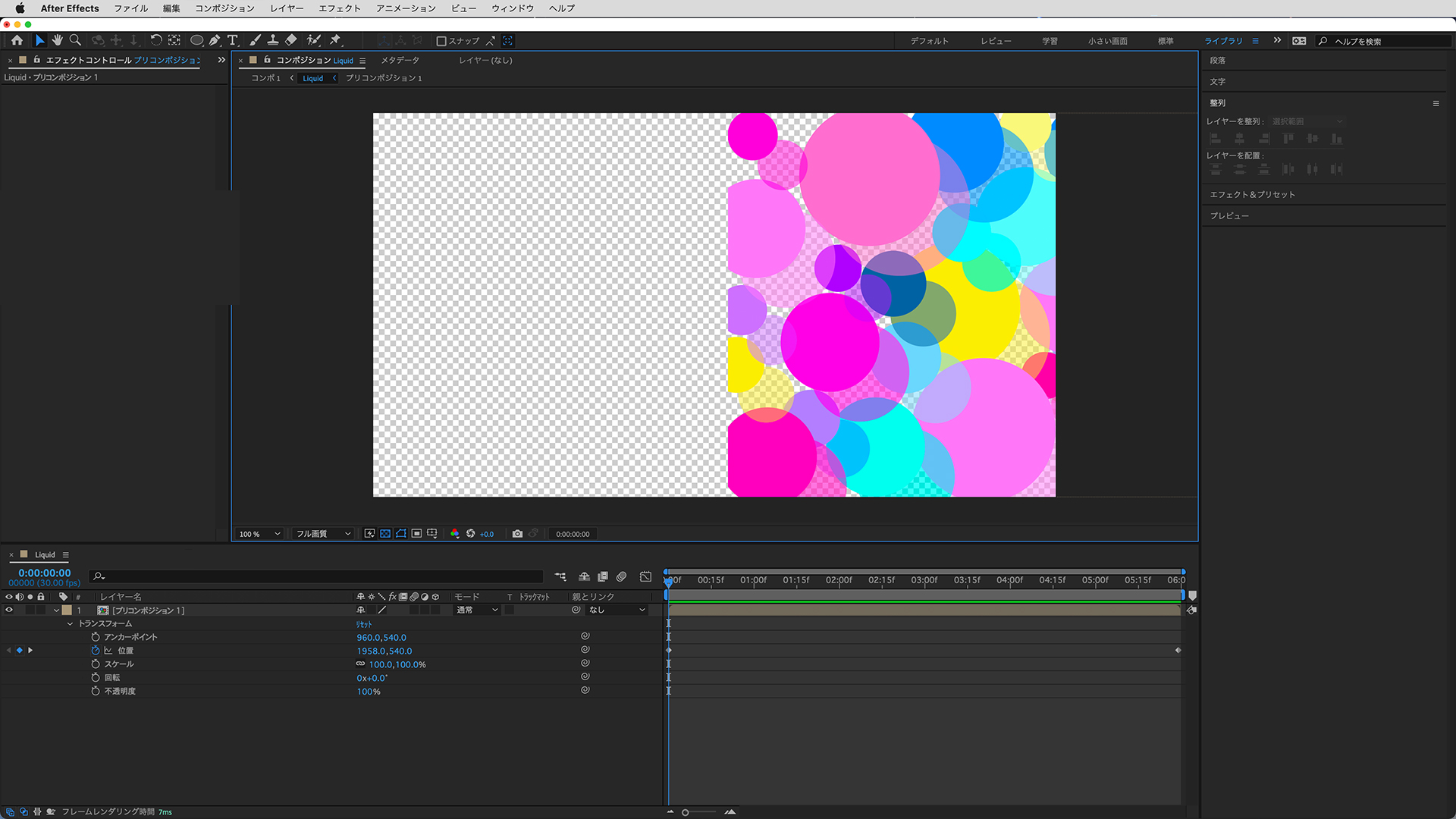Image resolution: width=1456 pixels, height=819 pixels.
Task: Select the Type text tool
Action: pos(233,40)
